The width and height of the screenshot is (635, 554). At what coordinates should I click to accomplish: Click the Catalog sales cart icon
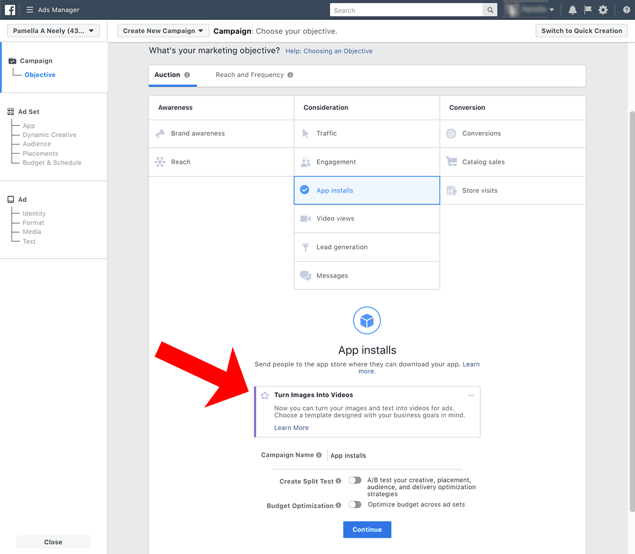coord(451,162)
